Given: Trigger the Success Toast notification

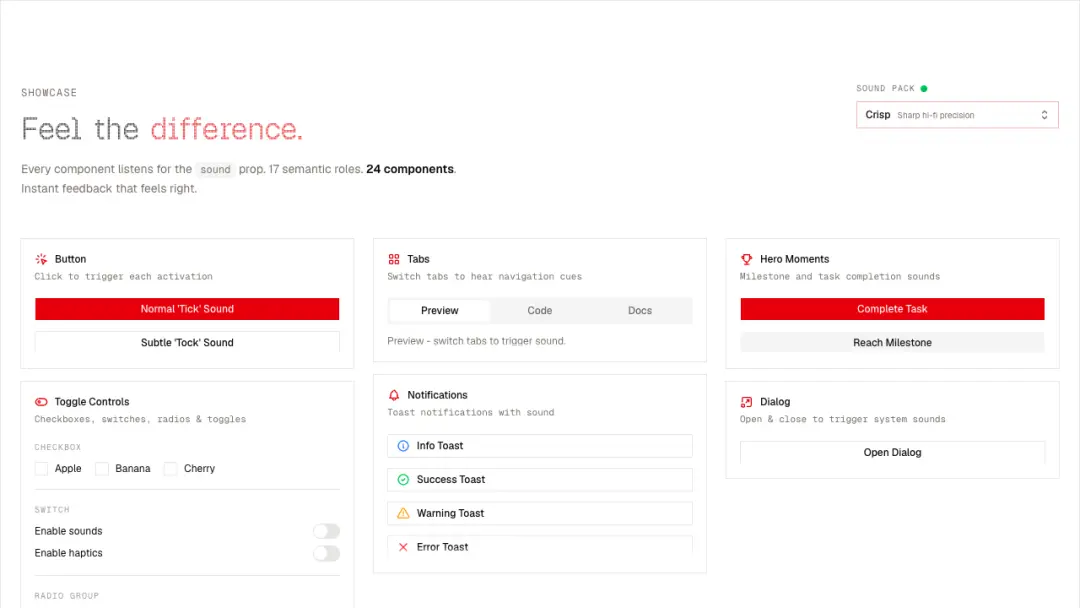Looking at the screenshot, I should pos(539,479).
